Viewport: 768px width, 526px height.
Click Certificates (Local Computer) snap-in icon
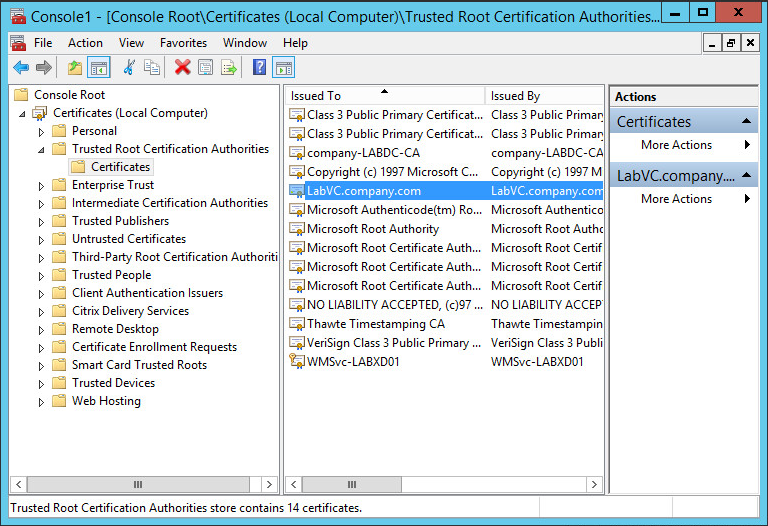click(40, 113)
